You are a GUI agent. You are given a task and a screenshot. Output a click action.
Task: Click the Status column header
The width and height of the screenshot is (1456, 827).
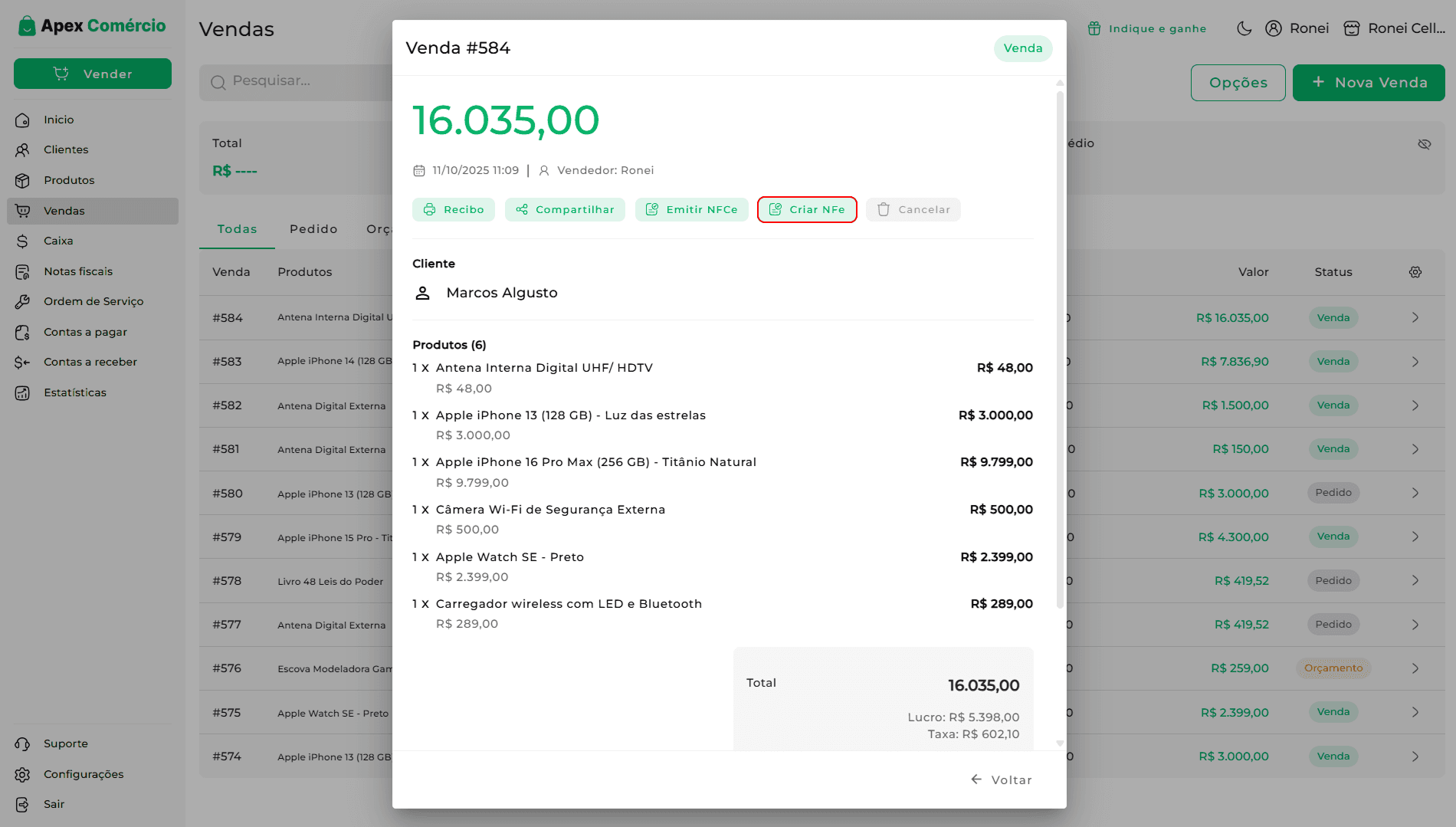[x=1333, y=272]
